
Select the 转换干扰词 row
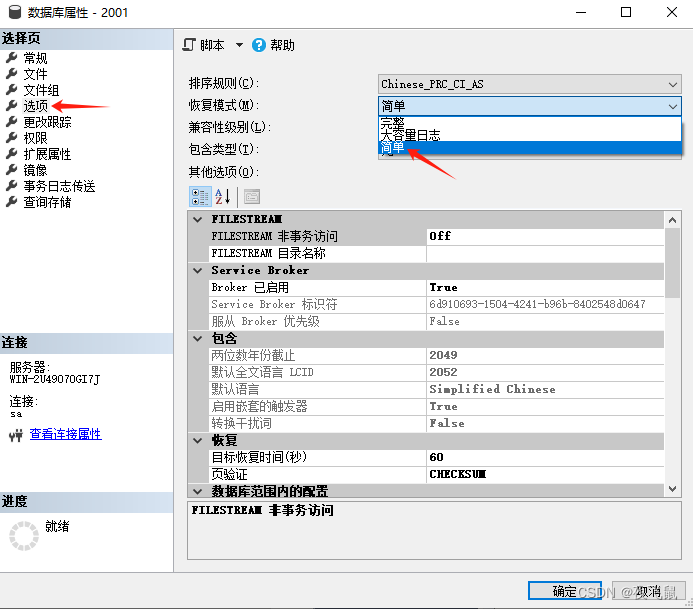click(436, 423)
